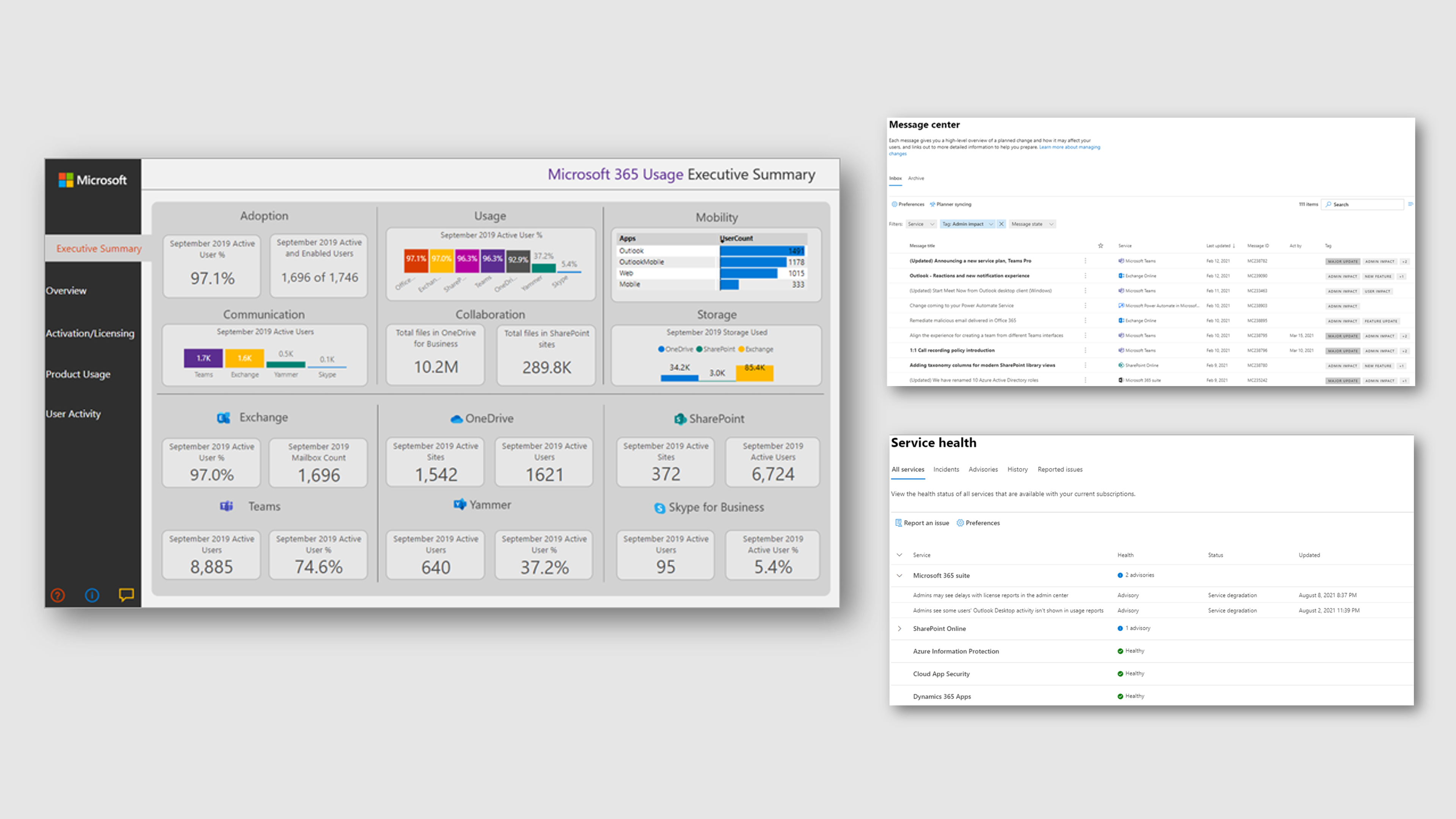Click the green Healthy check for Cloud App Security
The image size is (1456, 819).
pos(1120,674)
